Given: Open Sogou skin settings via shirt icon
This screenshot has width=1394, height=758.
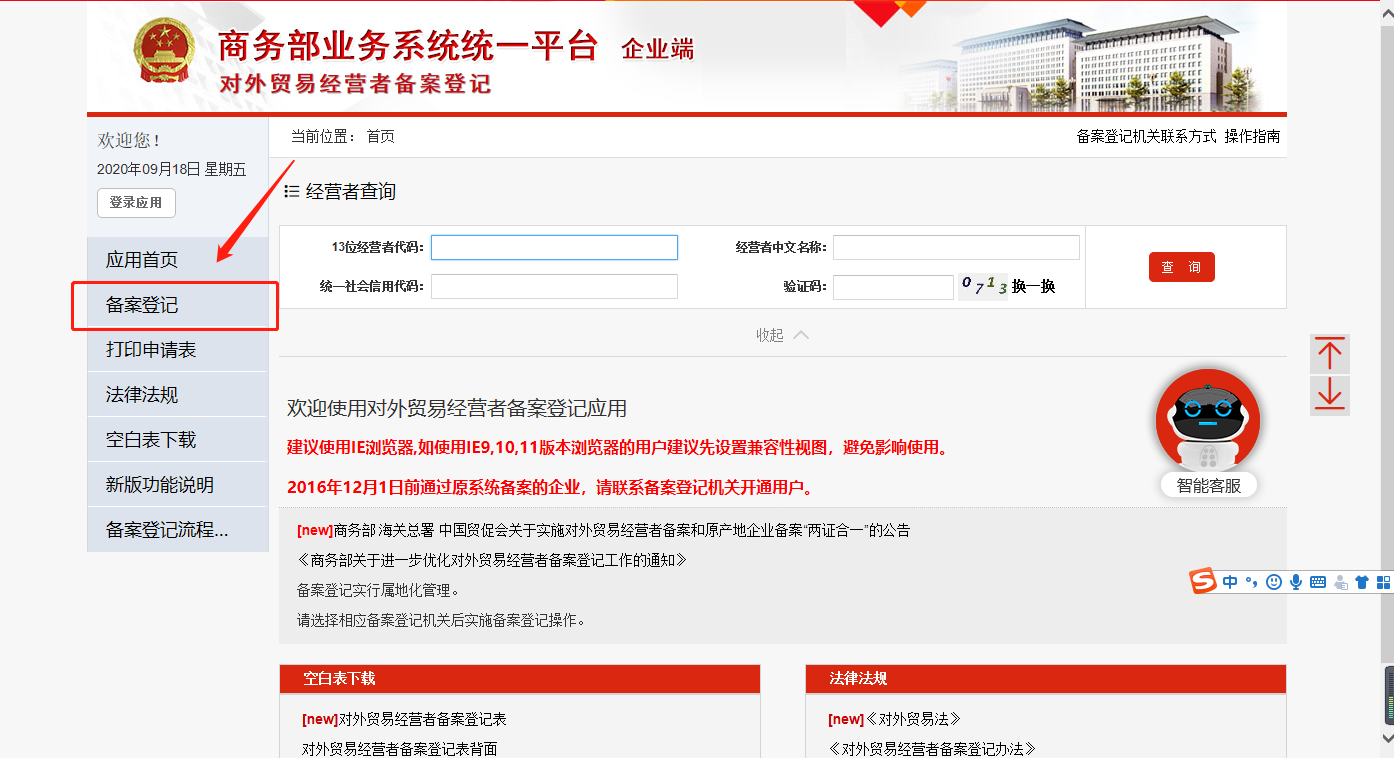Looking at the screenshot, I should coord(1362,581).
